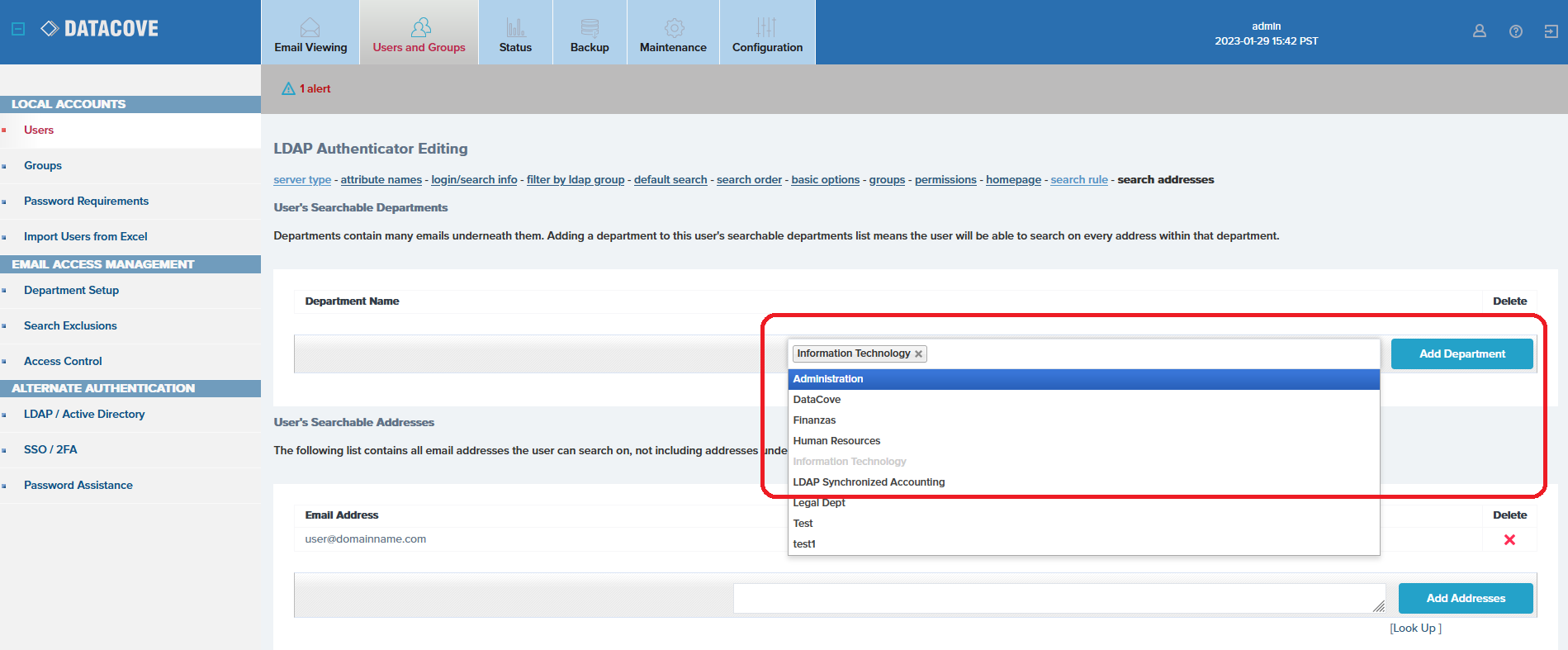The width and height of the screenshot is (1568, 650).
Task: Open Department Setup in the sidebar
Action: [71, 290]
